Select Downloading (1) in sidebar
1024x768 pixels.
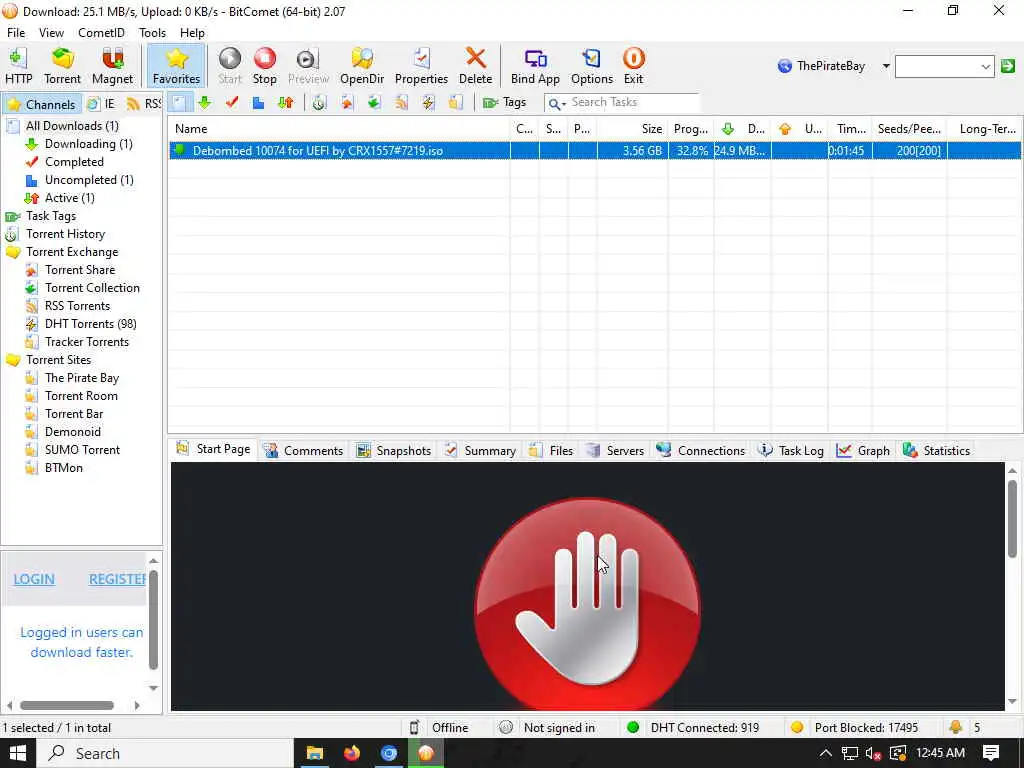click(x=88, y=144)
